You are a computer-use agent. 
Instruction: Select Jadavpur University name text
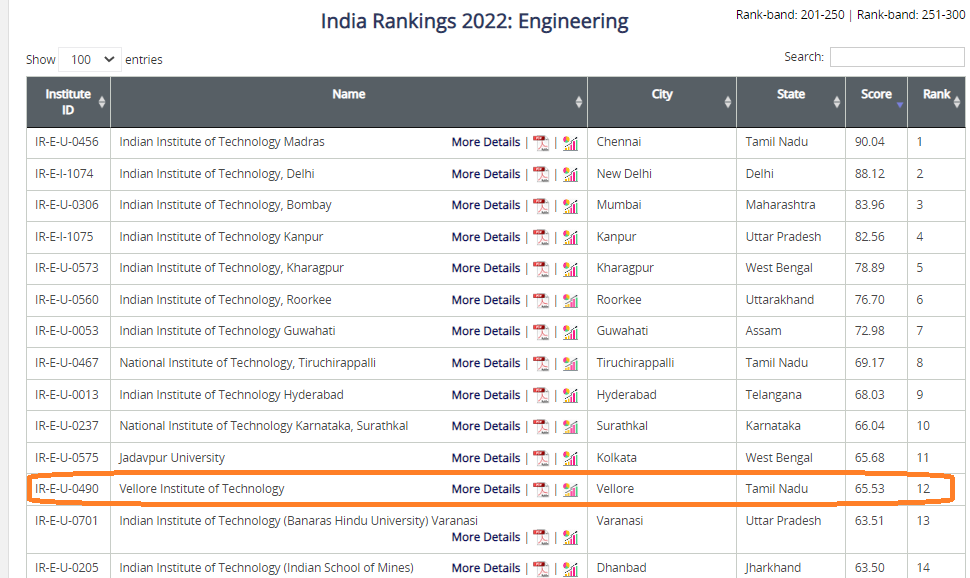[x=172, y=458]
